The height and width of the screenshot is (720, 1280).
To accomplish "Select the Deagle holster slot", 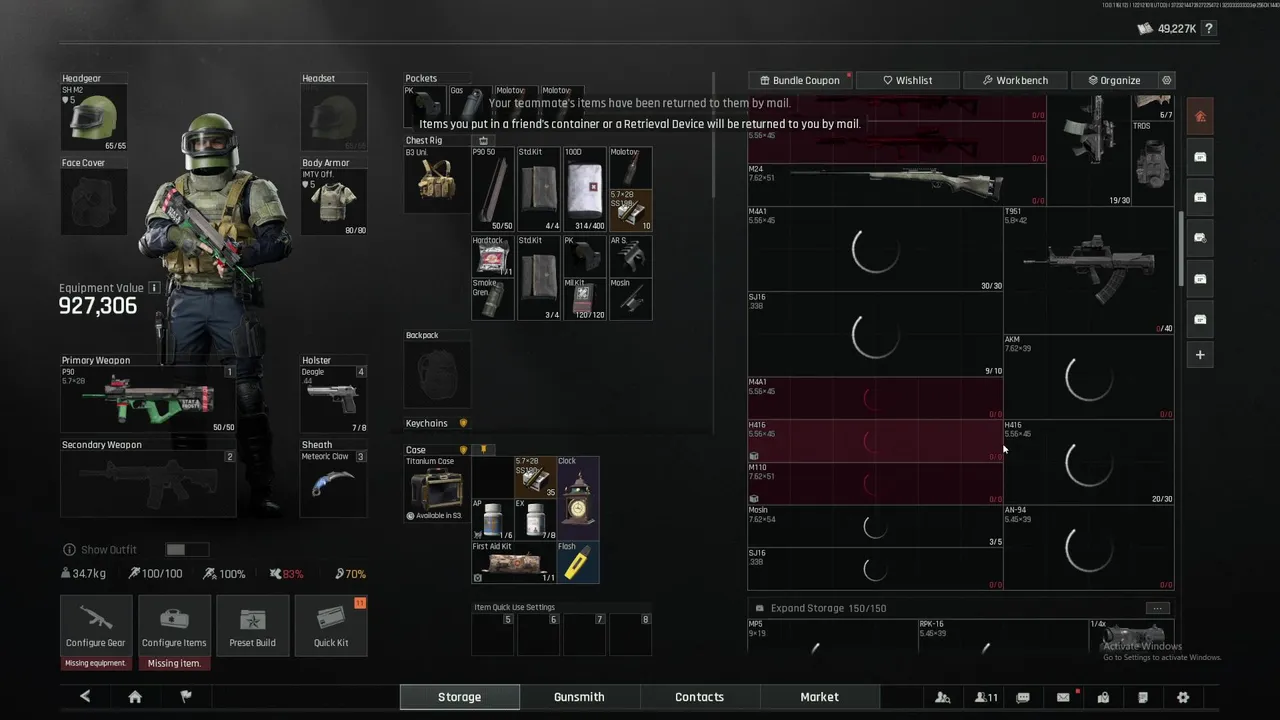I will (x=334, y=398).
